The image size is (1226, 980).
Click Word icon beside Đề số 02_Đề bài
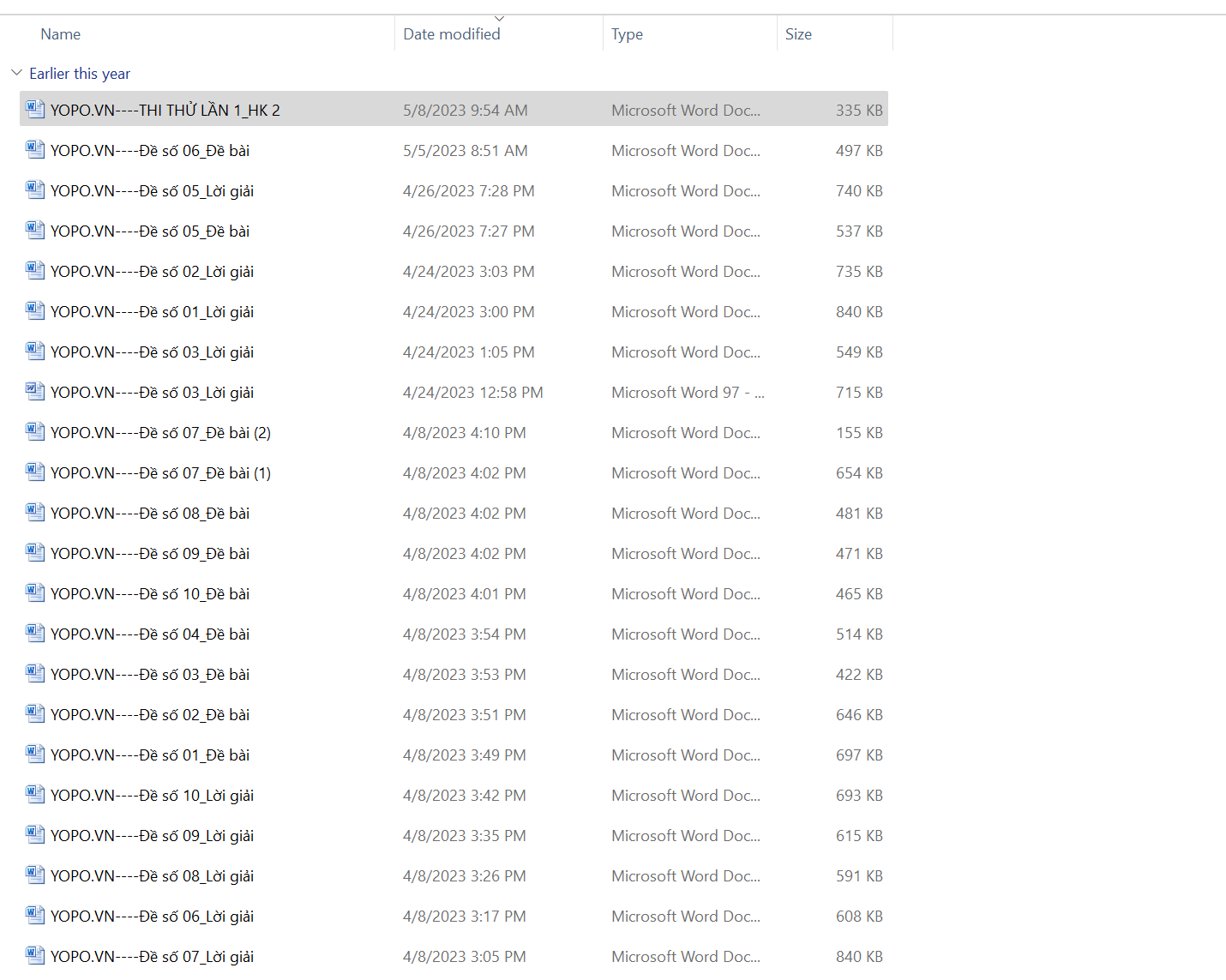click(35, 713)
